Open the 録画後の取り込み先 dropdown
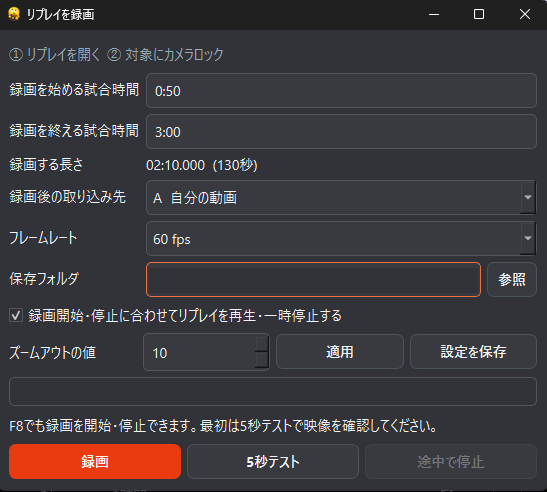This screenshot has width=547, height=492. pos(341,197)
